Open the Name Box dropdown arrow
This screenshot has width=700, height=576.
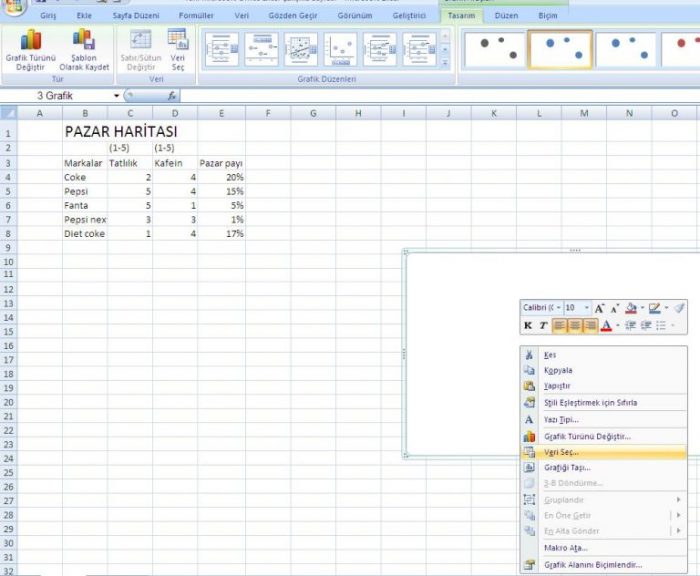[x=117, y=96]
